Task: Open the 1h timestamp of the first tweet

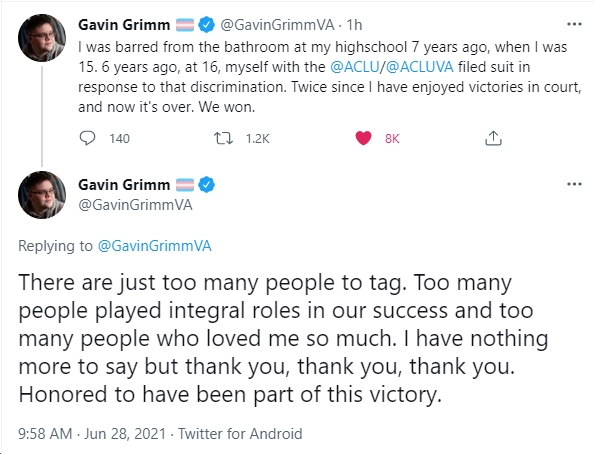Action: tap(355, 25)
